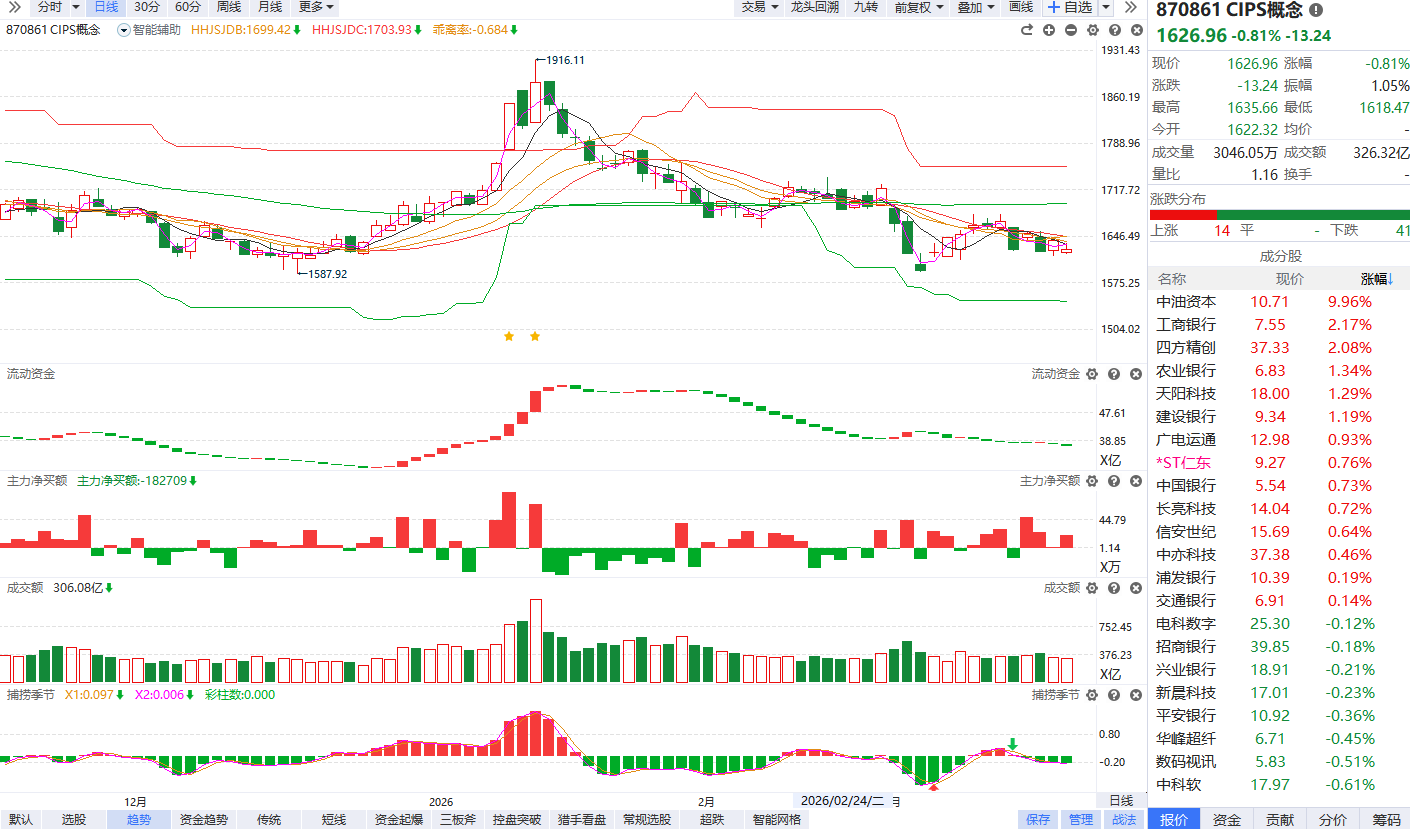Screen dimensions: 1410x829
Task: Open the 交易 dropdown menu
Action: (759, 7)
